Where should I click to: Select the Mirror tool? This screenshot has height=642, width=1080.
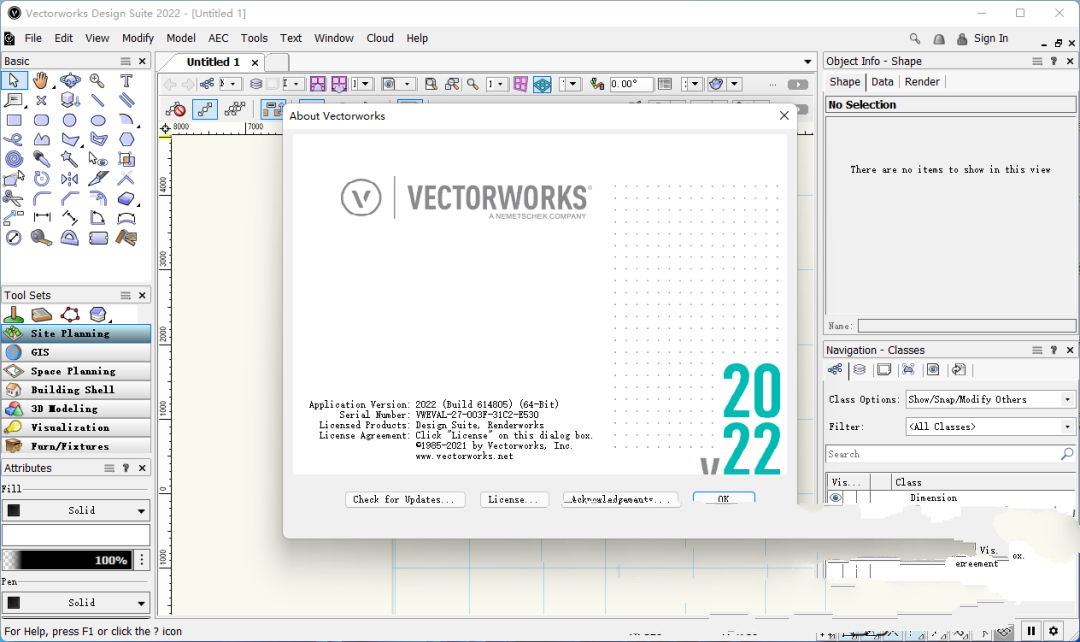(x=70, y=179)
